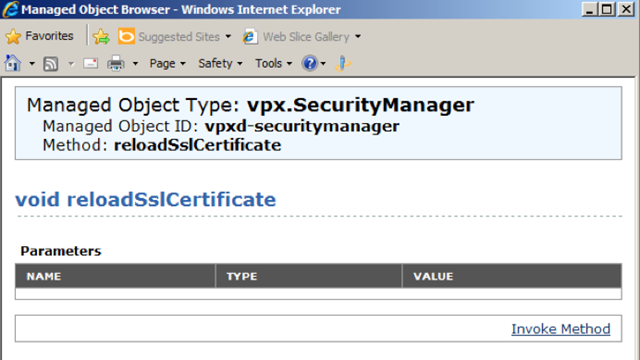Click the Print icon
Viewport: 640px width, 360px height.
tap(116, 63)
